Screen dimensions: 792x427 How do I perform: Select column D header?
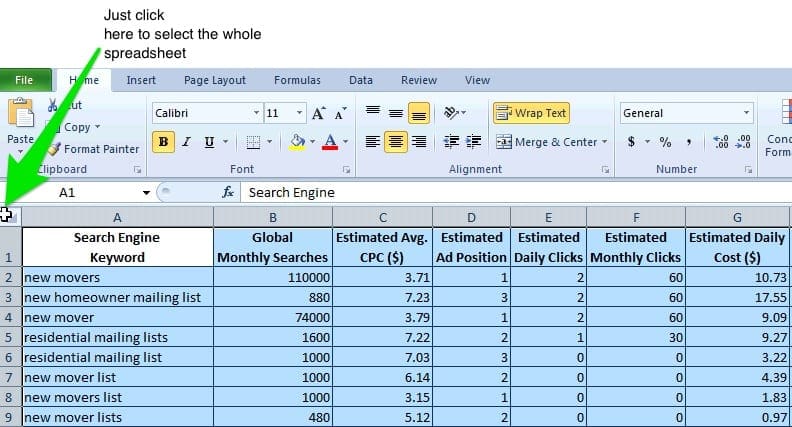coord(471,217)
